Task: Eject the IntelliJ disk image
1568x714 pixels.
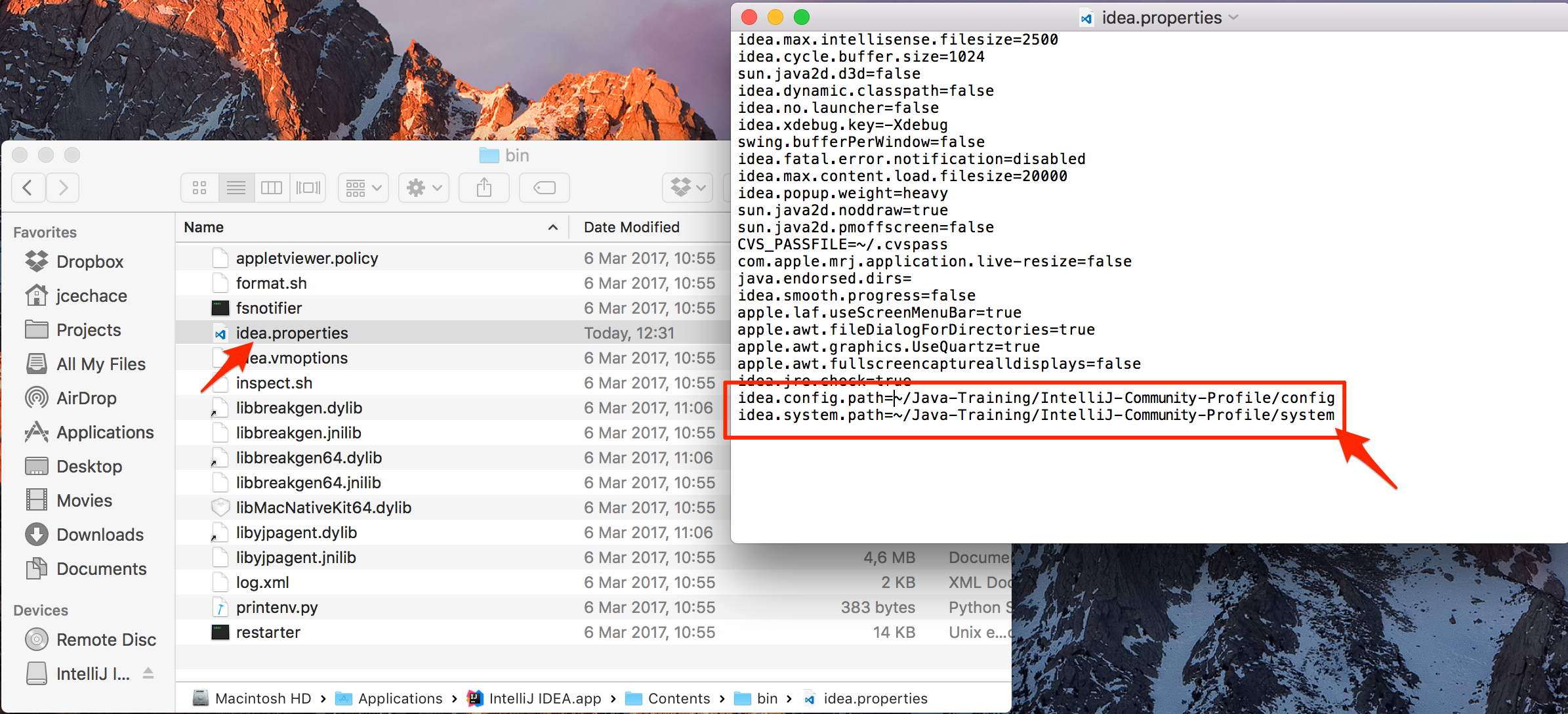Action: point(148,673)
